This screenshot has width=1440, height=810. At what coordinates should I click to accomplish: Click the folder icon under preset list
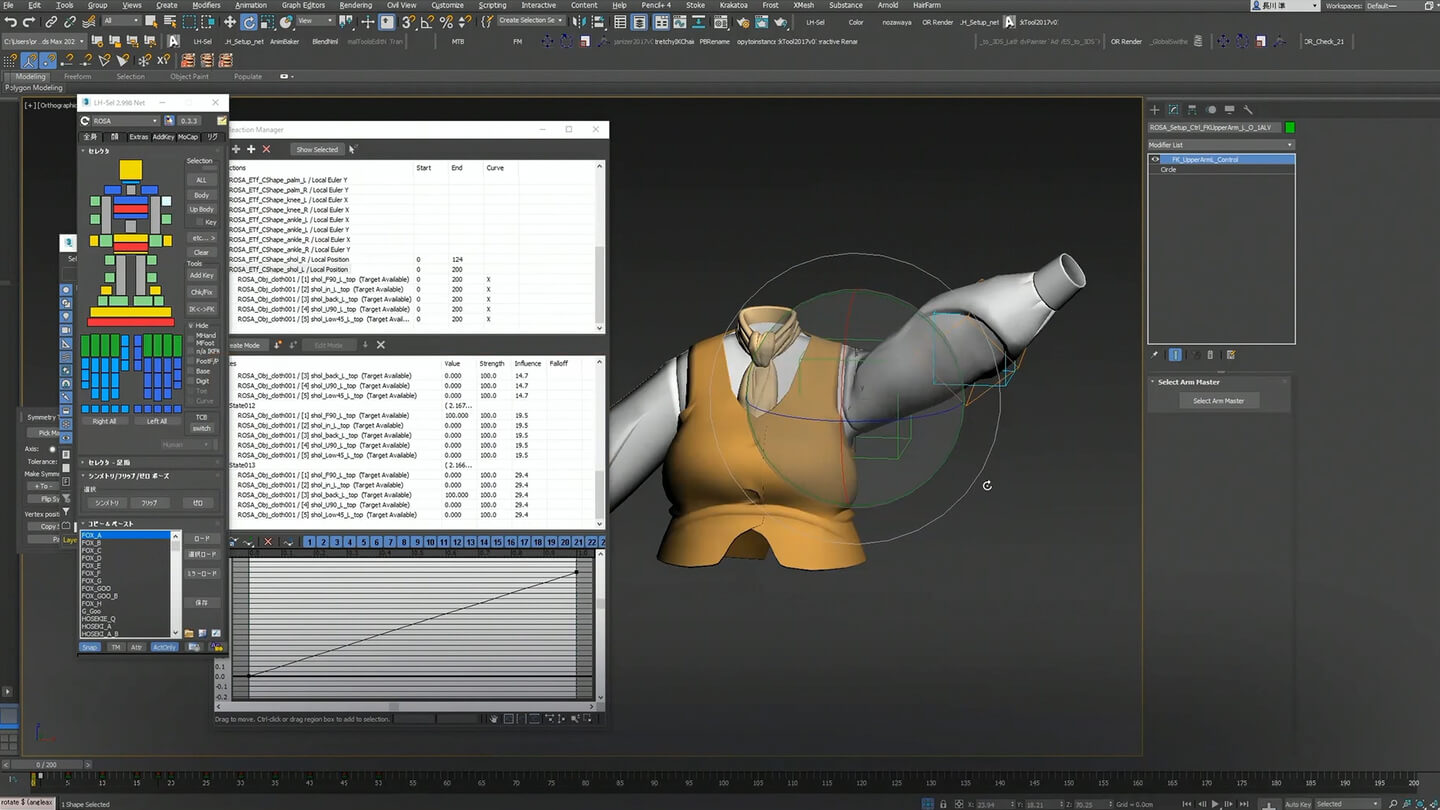189,633
